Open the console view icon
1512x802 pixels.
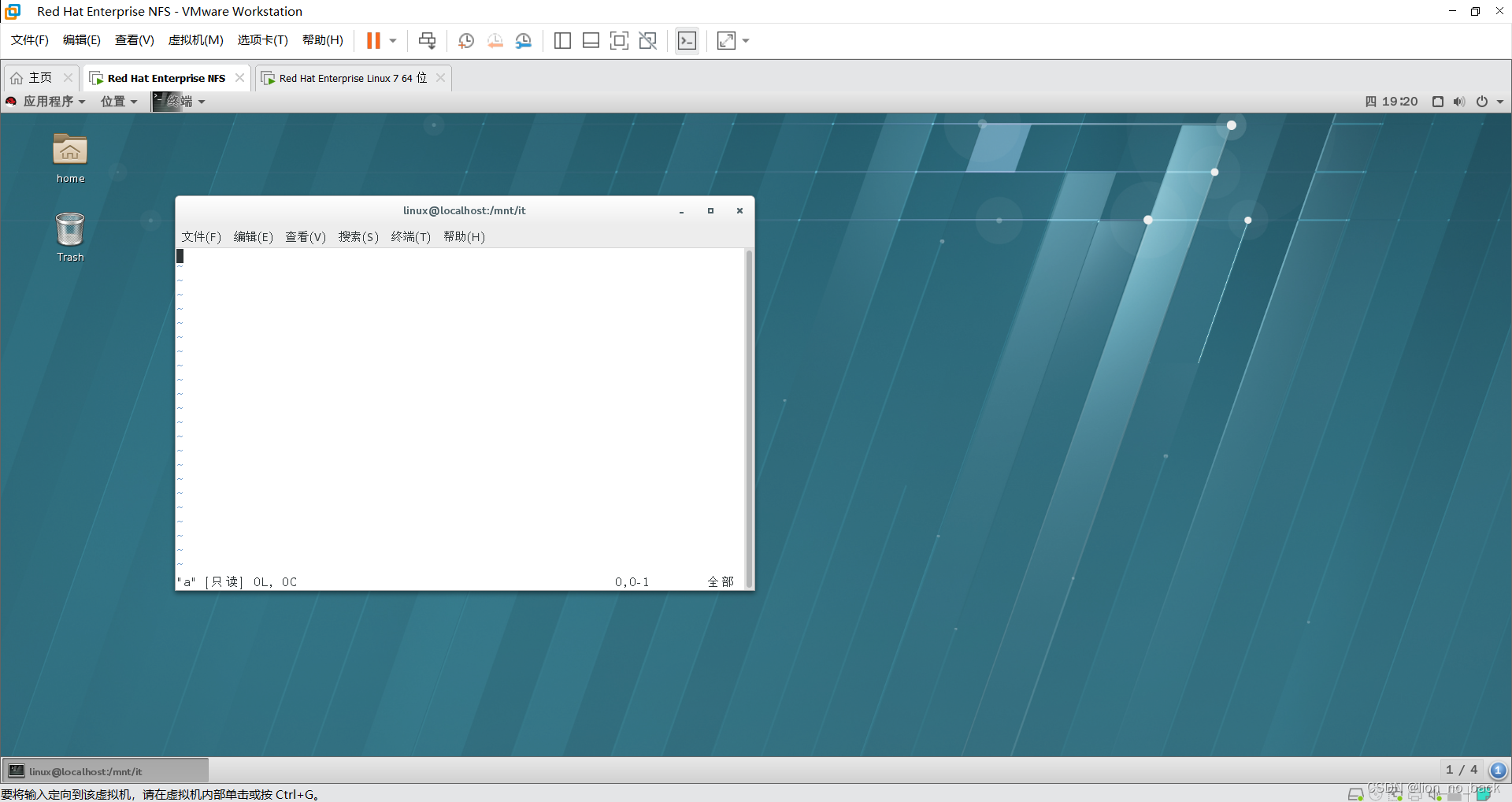(x=687, y=40)
